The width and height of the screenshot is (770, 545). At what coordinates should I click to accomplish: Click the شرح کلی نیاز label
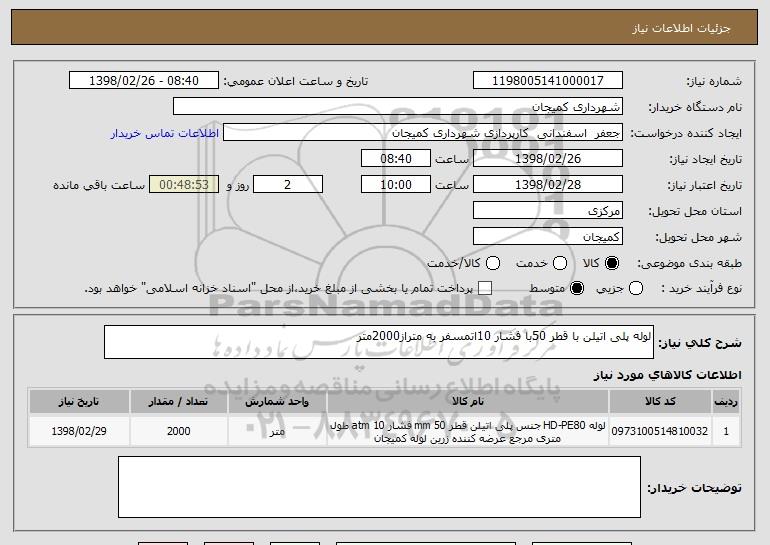[700, 343]
